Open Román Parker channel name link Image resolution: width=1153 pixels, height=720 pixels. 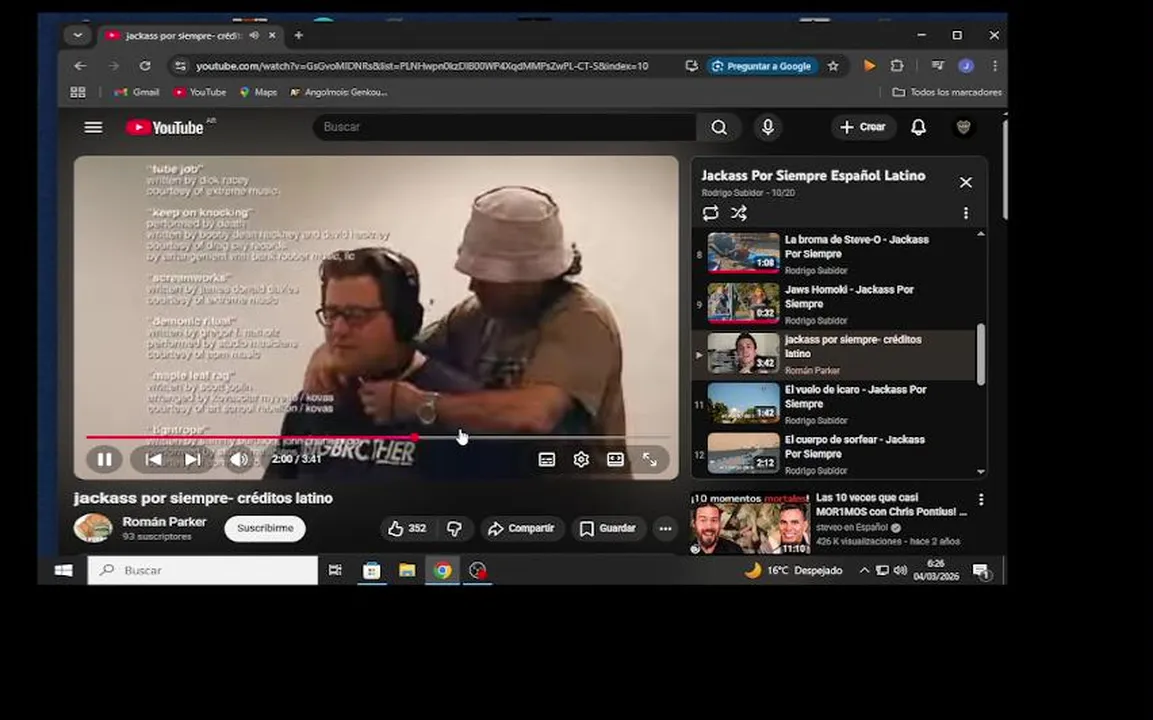(164, 522)
